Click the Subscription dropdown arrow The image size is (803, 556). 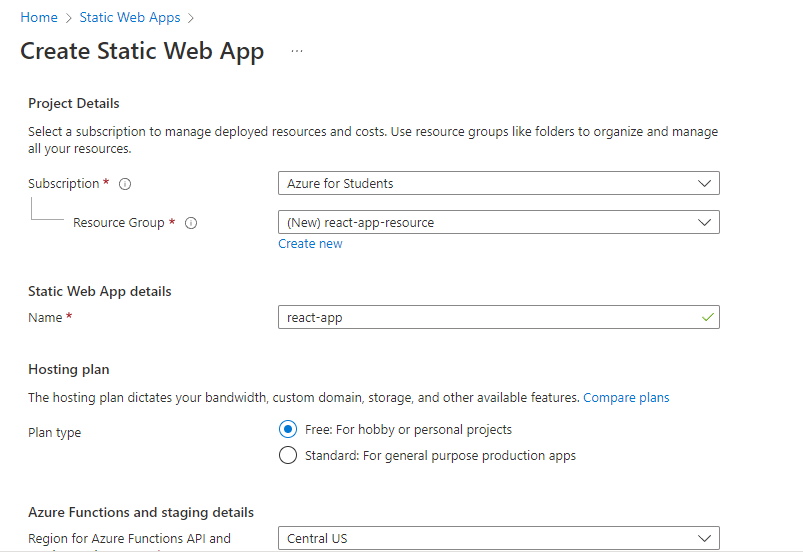coord(705,184)
